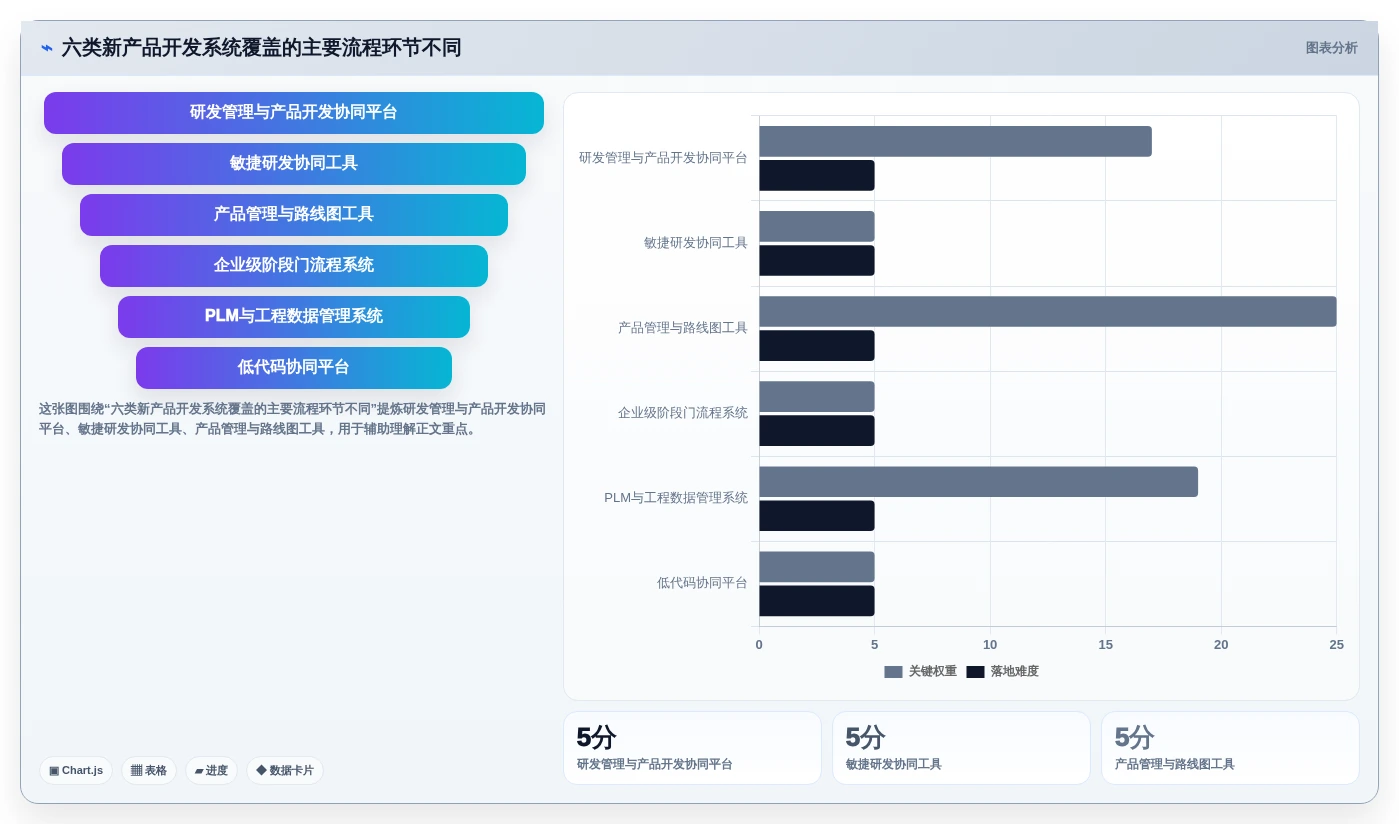
Task: Click chart axis label 研发管理与产品开发协同平台
Action: (x=663, y=158)
